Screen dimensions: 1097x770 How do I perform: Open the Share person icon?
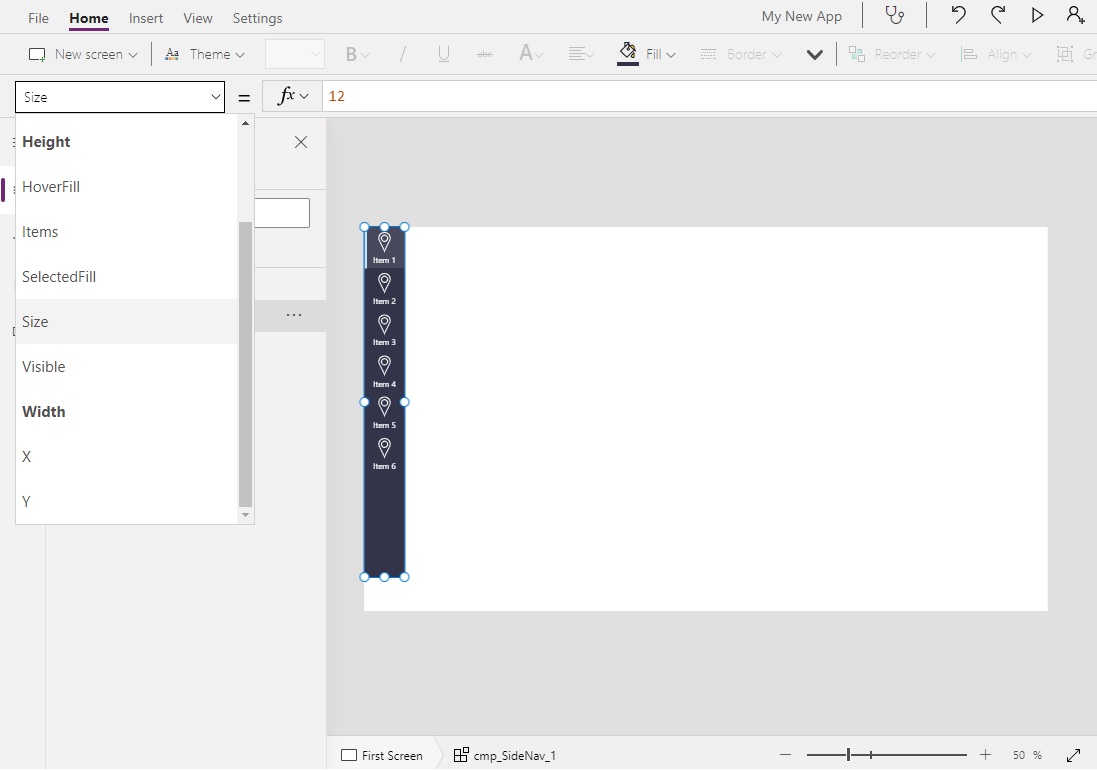pos(1075,15)
